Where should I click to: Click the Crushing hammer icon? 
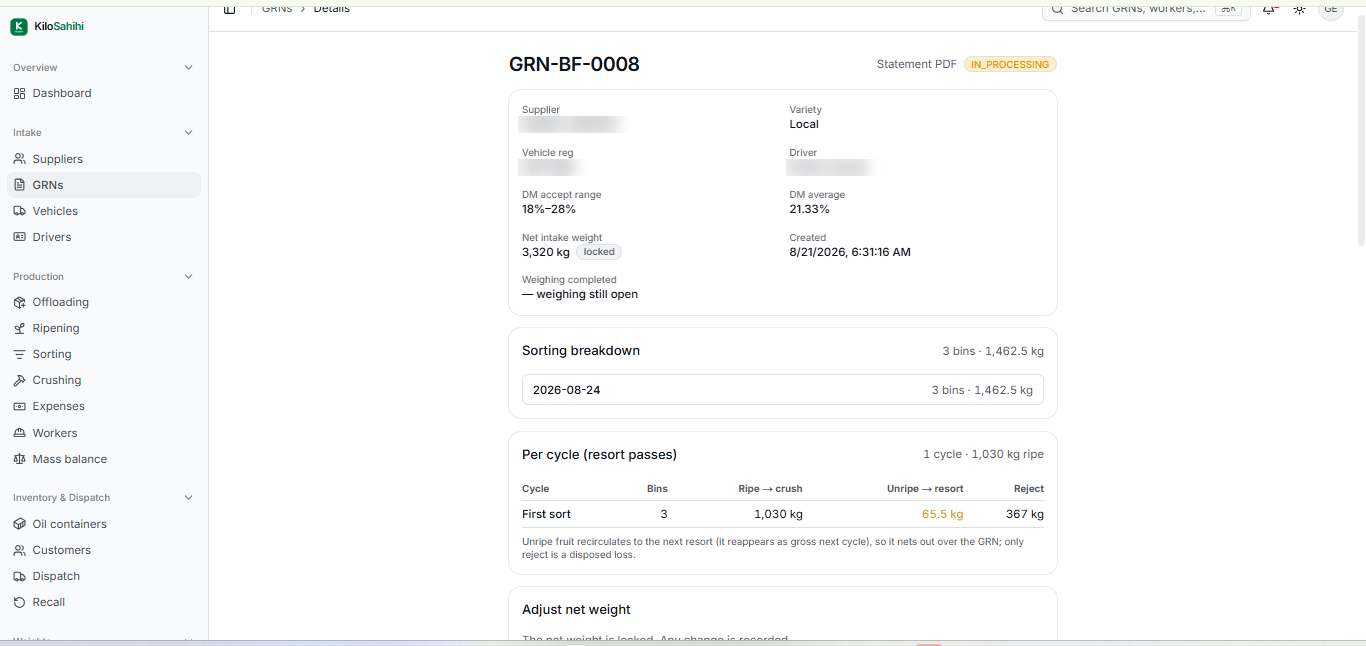tap(19, 380)
